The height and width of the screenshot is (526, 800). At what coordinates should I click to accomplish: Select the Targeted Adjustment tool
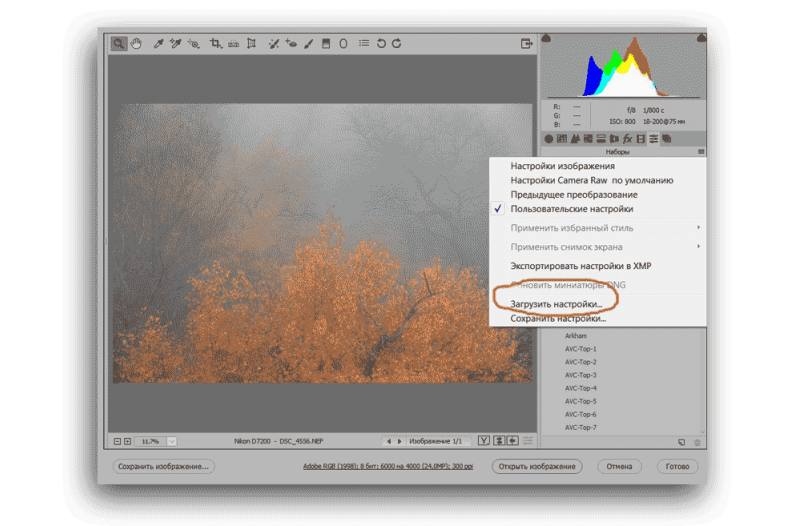coord(193,44)
